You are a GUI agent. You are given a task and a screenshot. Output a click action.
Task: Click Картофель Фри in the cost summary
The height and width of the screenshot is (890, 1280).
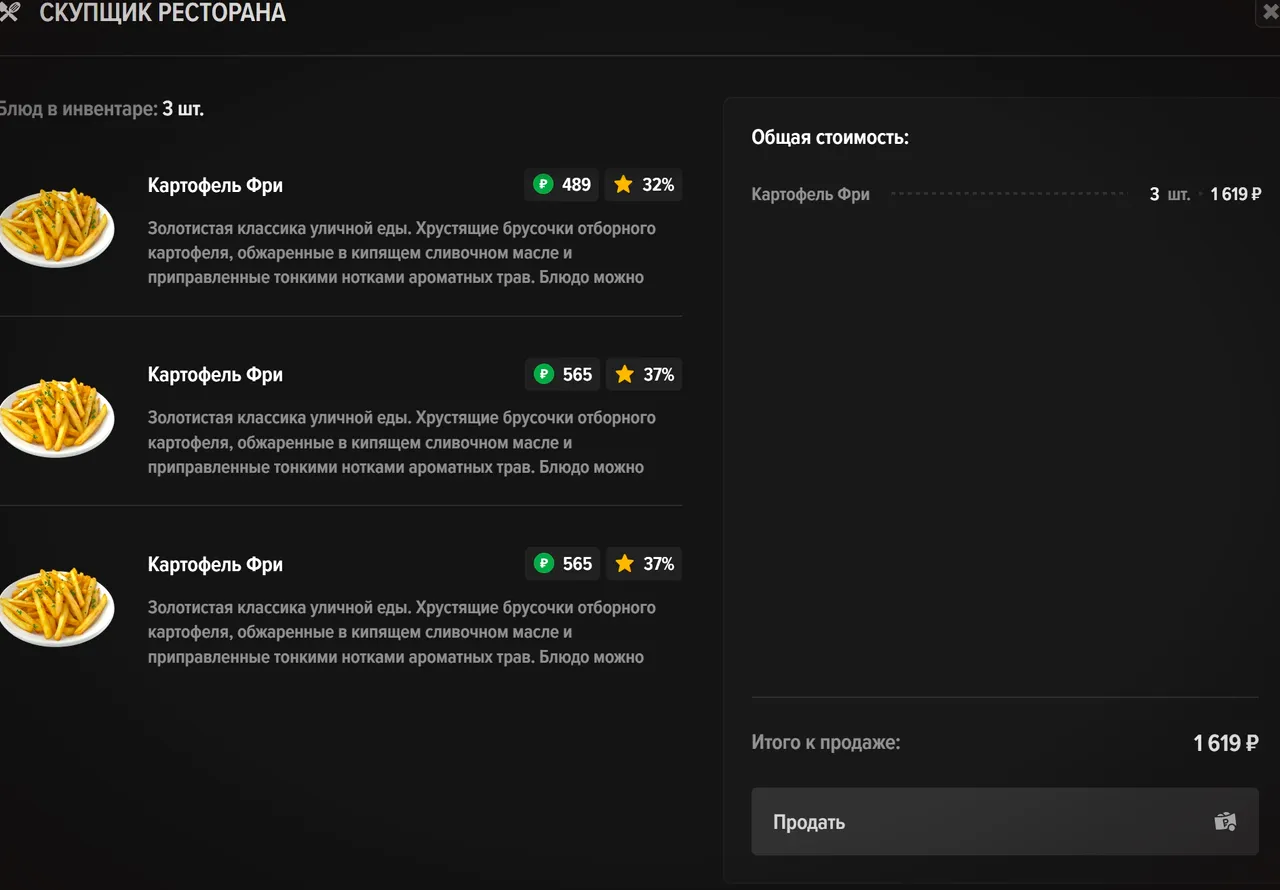tap(811, 194)
